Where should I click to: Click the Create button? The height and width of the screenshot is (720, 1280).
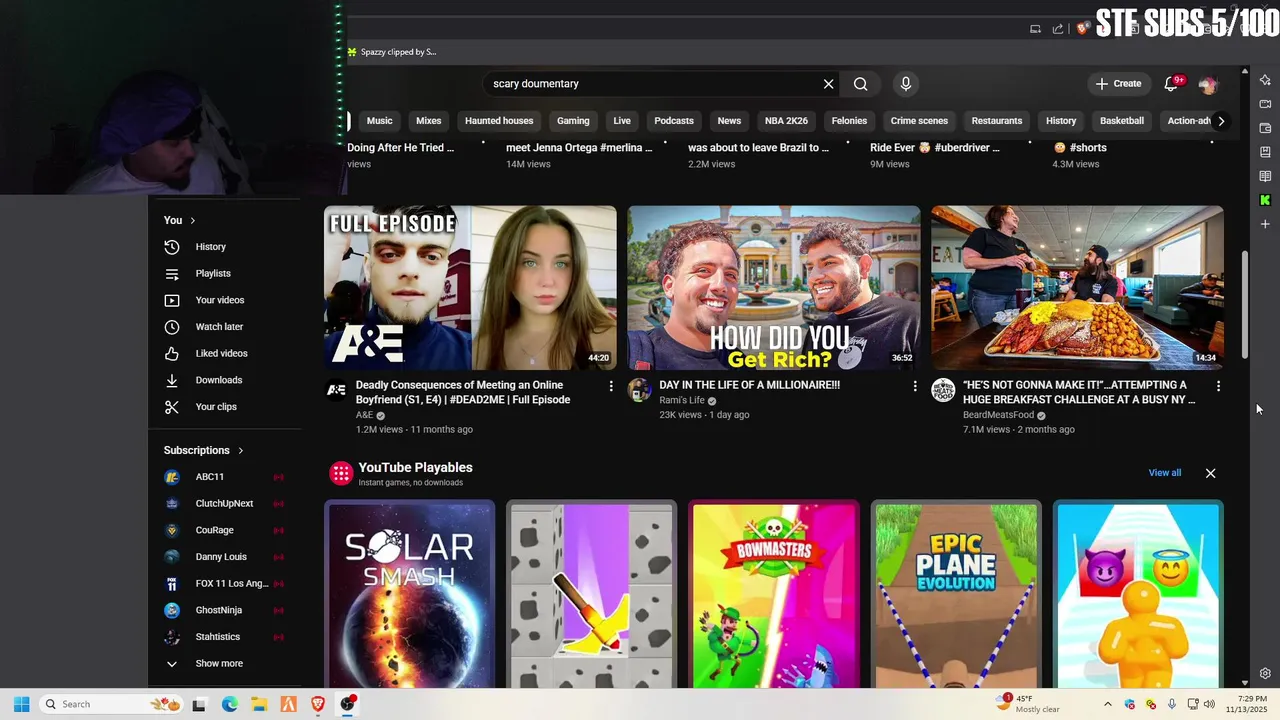click(1118, 84)
